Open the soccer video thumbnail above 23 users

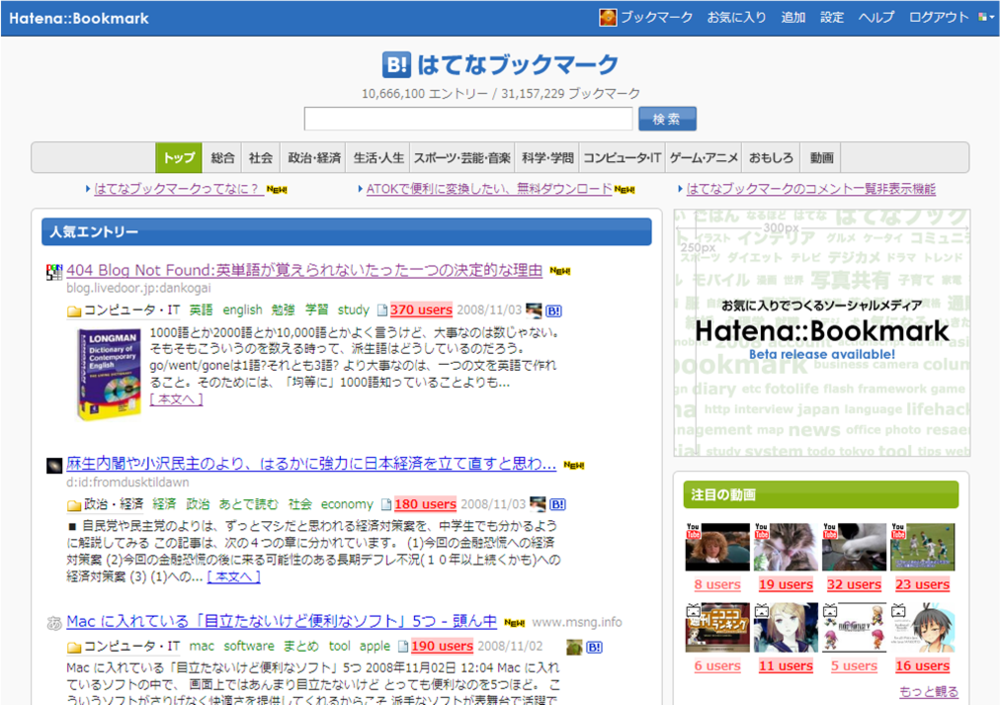pyautogui.click(x=922, y=547)
